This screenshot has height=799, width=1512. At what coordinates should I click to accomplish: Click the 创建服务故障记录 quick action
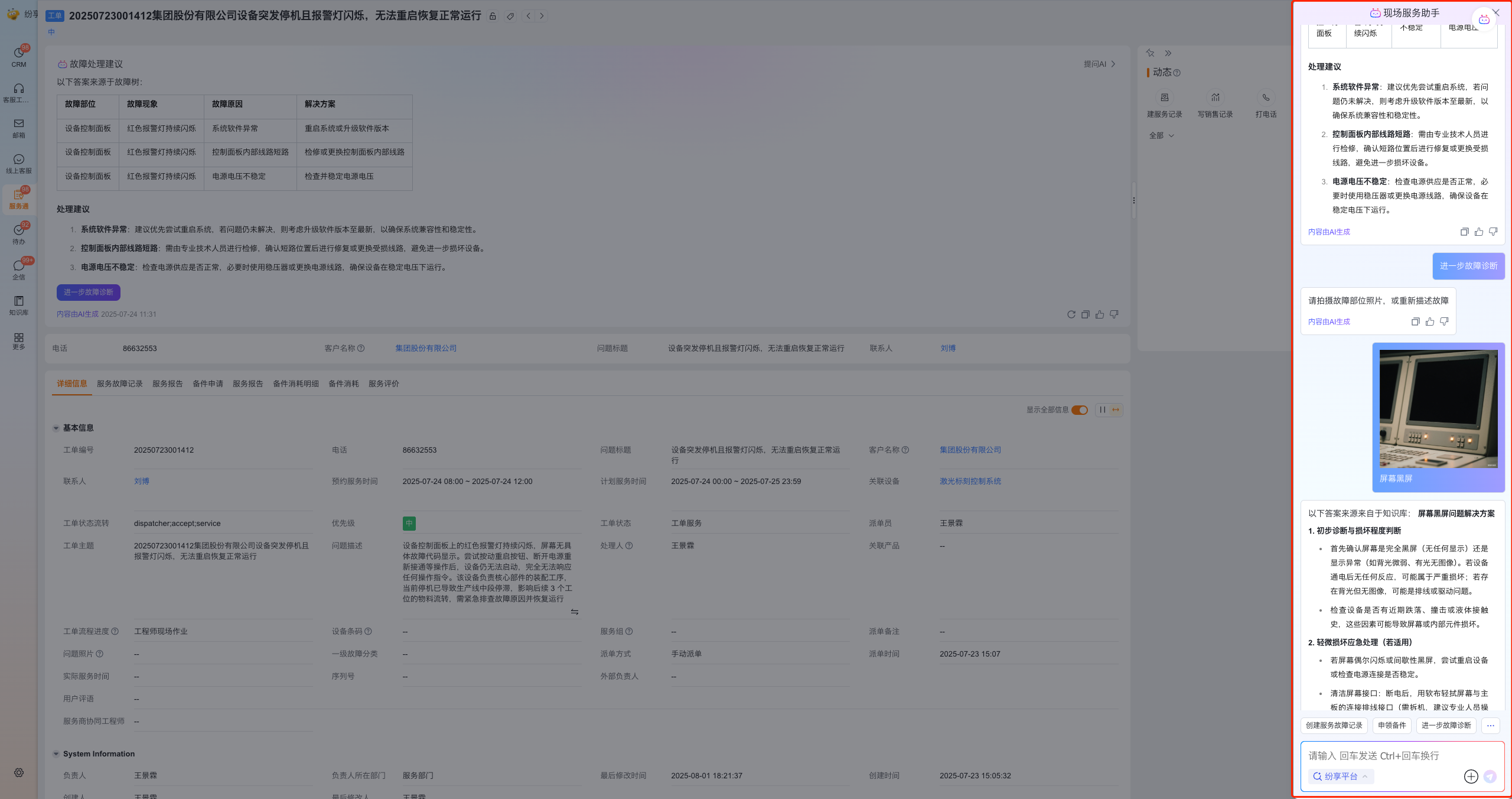coord(1334,725)
